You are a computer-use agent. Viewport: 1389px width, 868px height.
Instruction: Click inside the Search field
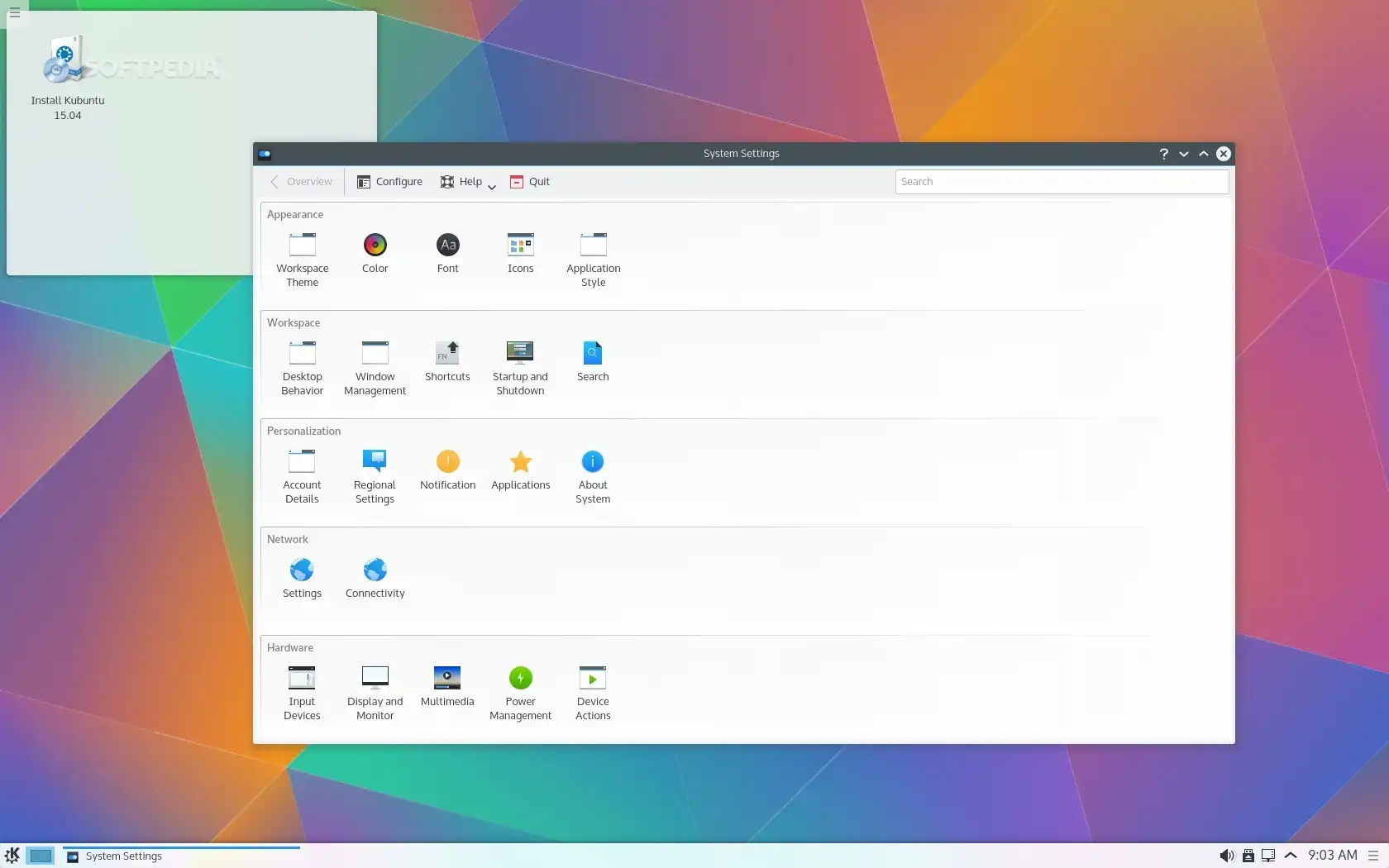1061,182
